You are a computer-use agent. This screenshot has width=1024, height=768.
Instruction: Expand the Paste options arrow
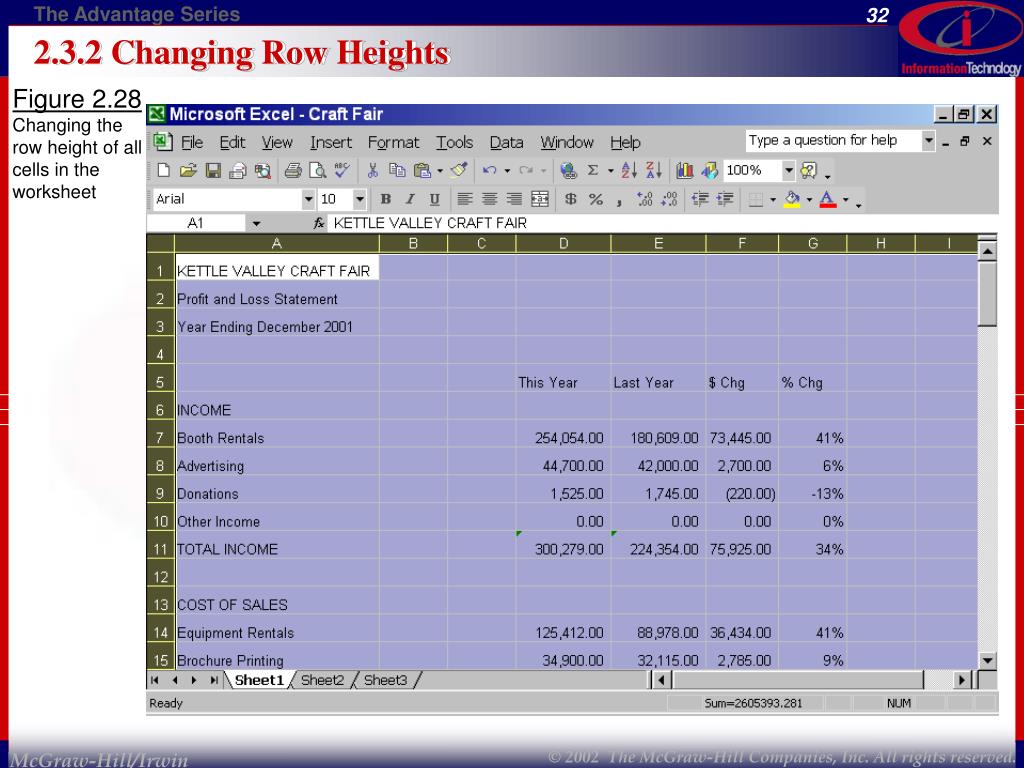440,171
